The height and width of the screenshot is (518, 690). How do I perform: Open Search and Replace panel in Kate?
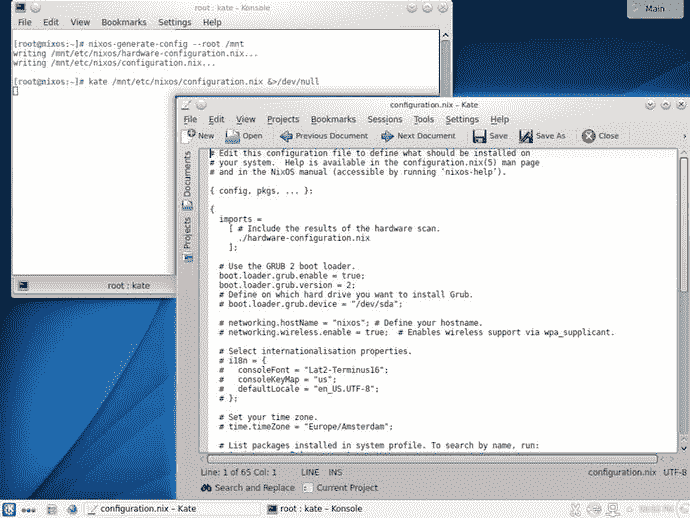click(248, 488)
